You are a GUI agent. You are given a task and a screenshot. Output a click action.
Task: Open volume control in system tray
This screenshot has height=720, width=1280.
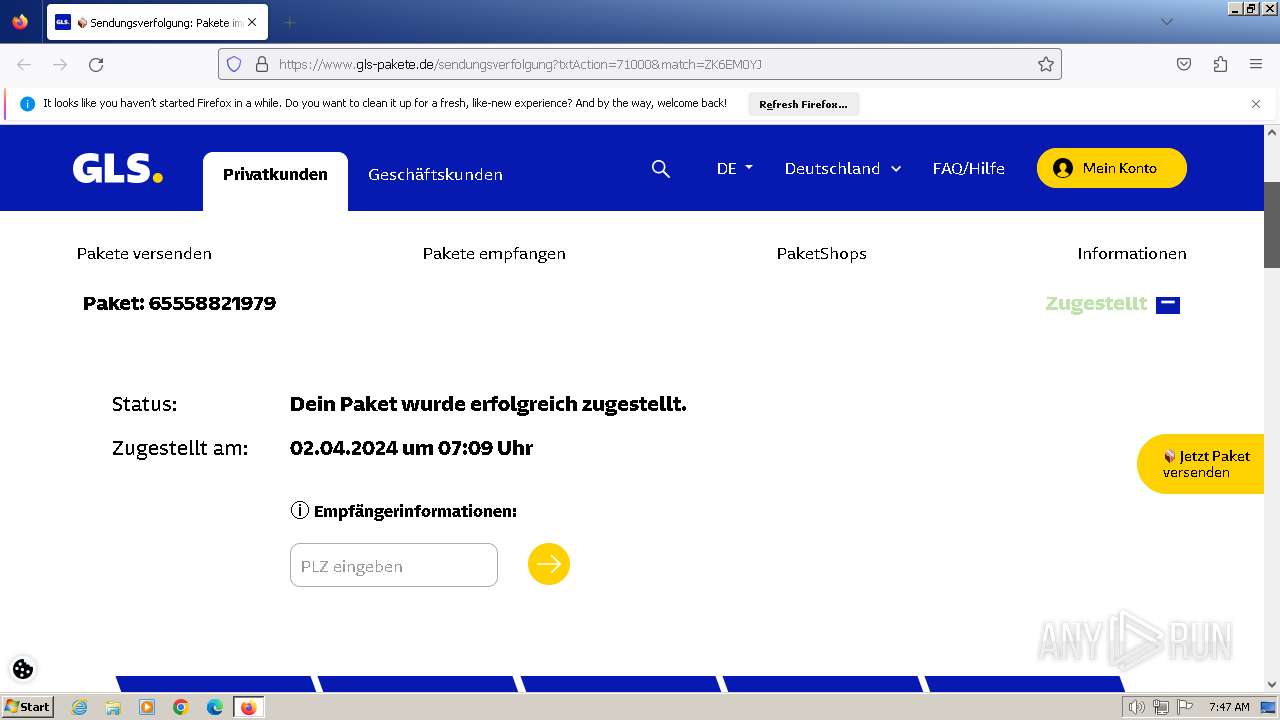(1137, 707)
